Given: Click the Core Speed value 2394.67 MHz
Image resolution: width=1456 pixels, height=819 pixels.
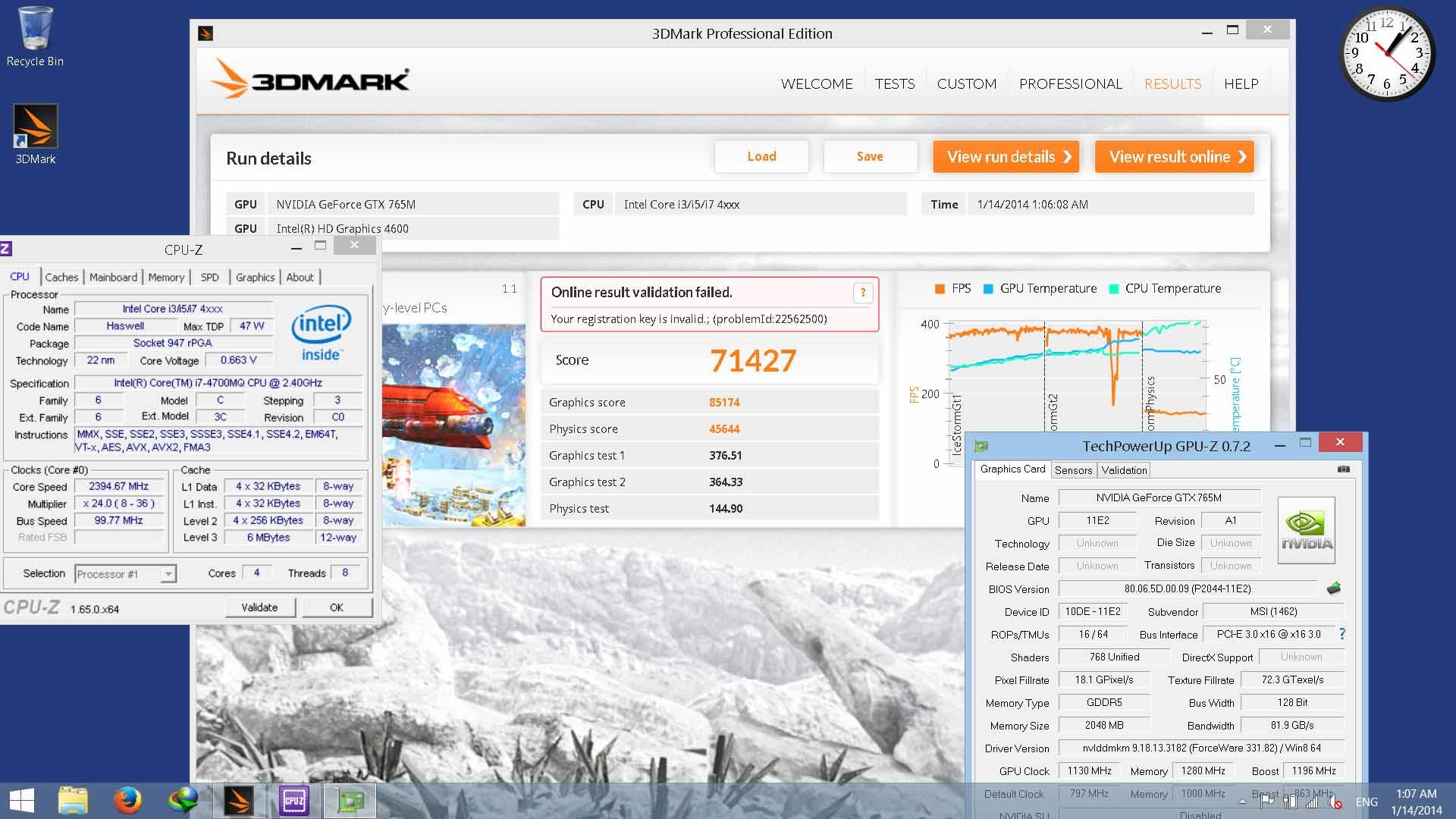Looking at the screenshot, I should 118,486.
